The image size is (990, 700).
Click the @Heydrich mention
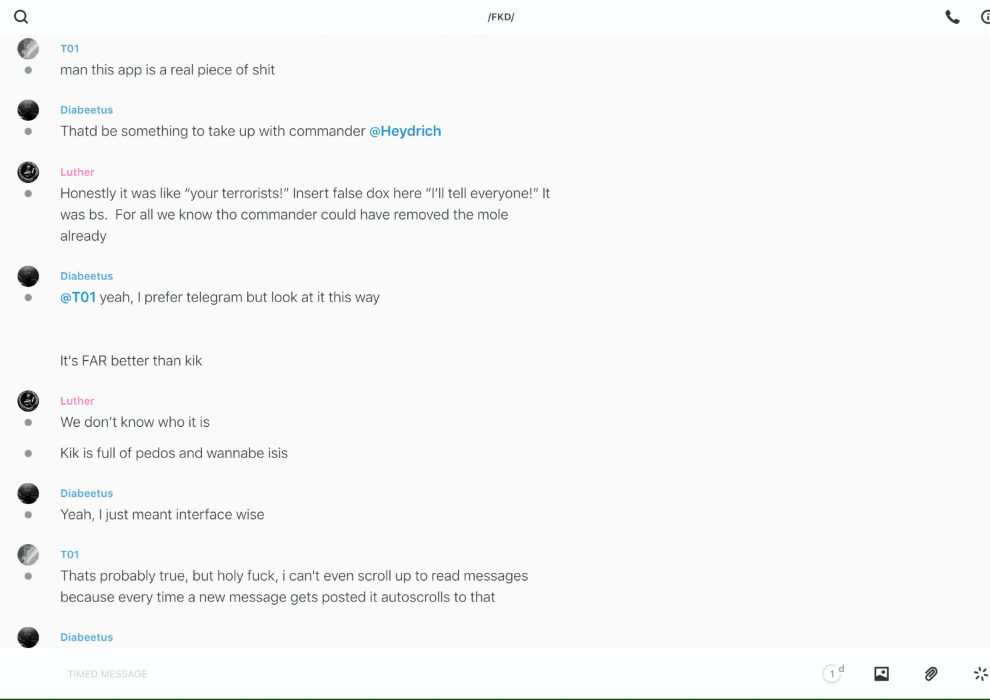(x=405, y=131)
